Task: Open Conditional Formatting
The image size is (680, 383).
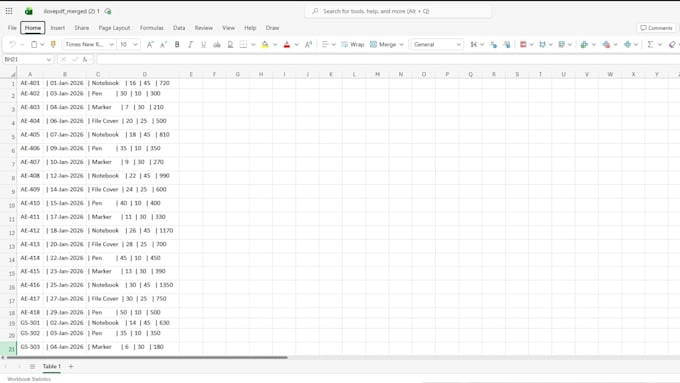Action: [x=523, y=44]
